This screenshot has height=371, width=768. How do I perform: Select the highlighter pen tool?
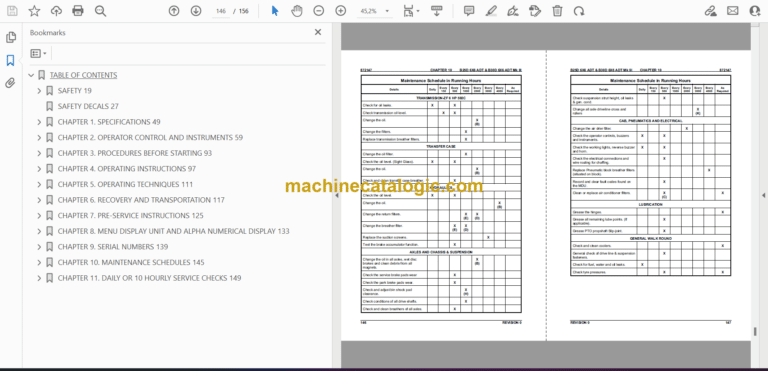491,11
